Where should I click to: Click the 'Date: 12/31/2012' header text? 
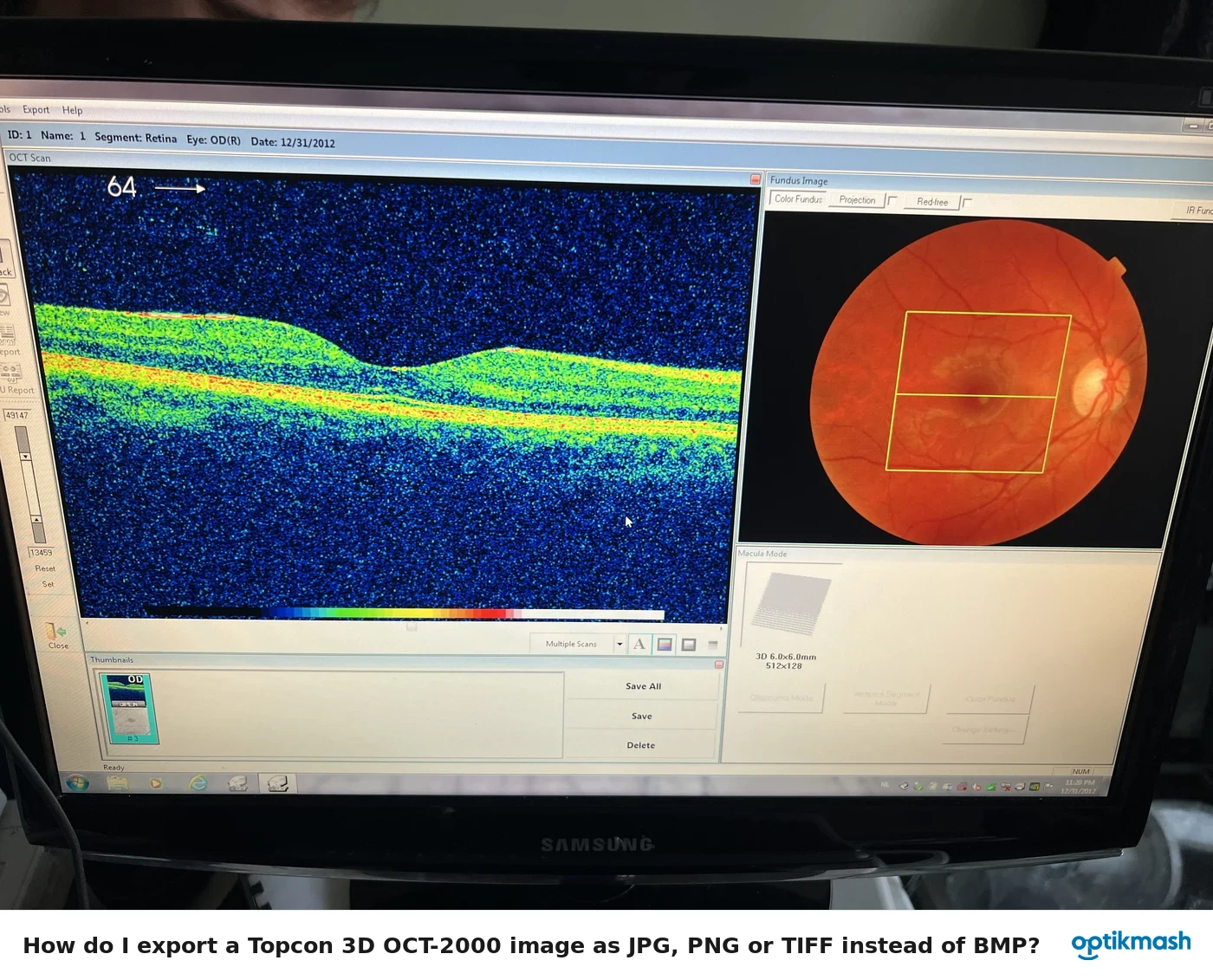(x=293, y=142)
